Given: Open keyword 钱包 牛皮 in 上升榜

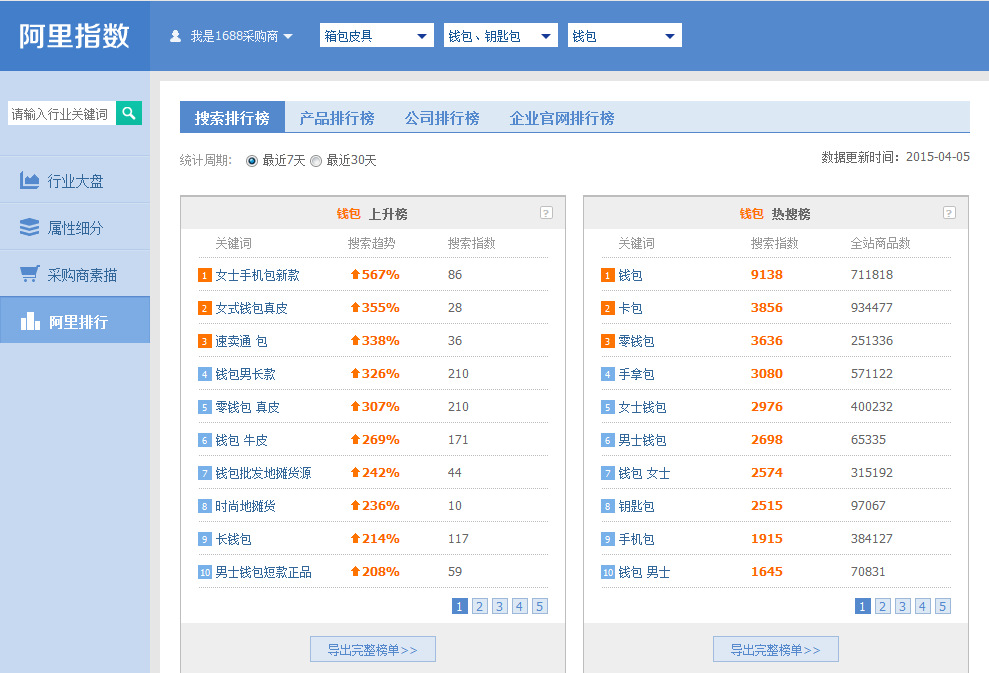Looking at the screenshot, I should click(x=241, y=440).
